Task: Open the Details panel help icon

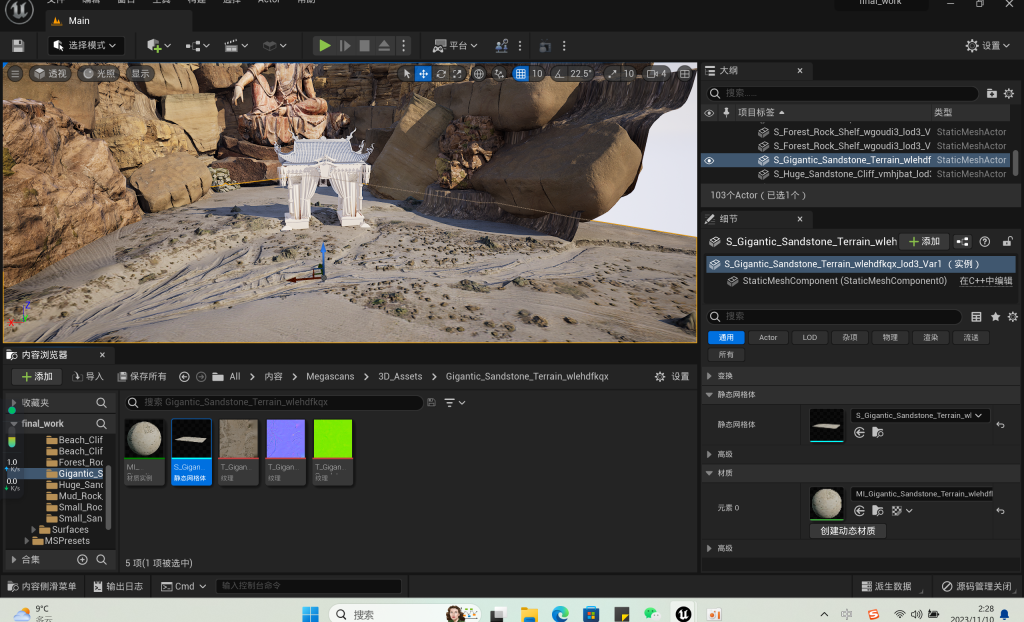Action: [x=985, y=242]
